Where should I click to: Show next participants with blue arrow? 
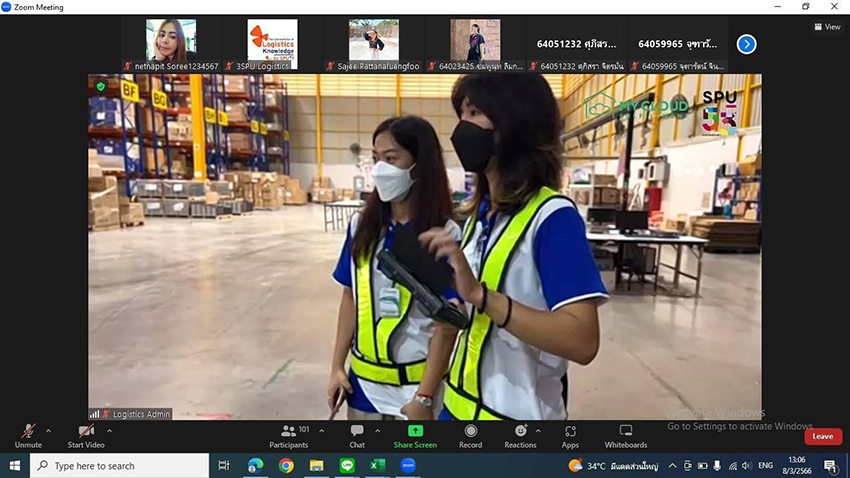[746, 44]
